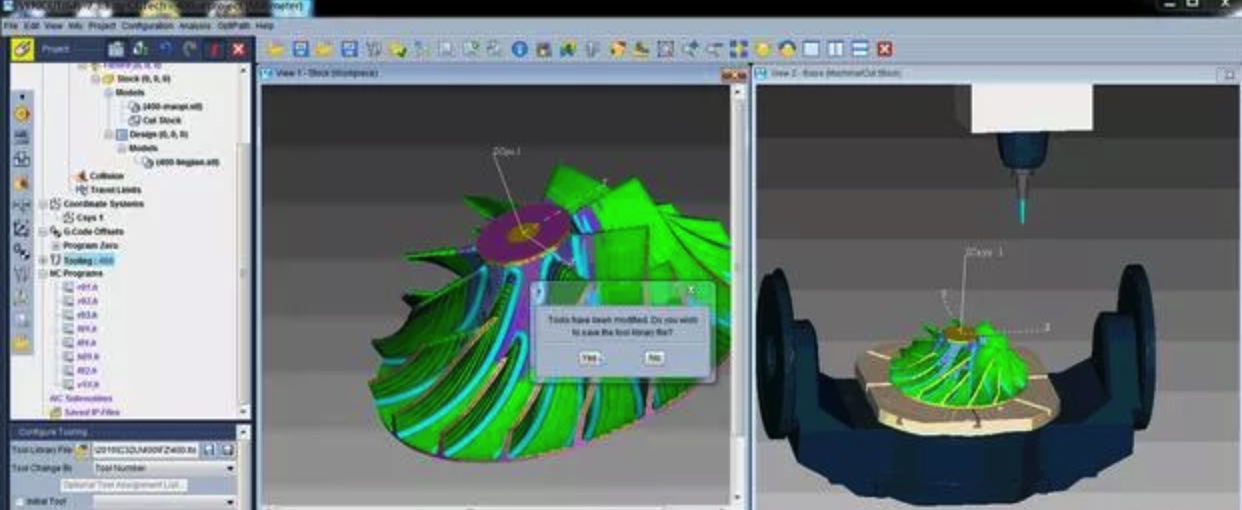Click the red X icon in Project panel header
Viewport: 1242px width, 510px height.
tap(238, 49)
